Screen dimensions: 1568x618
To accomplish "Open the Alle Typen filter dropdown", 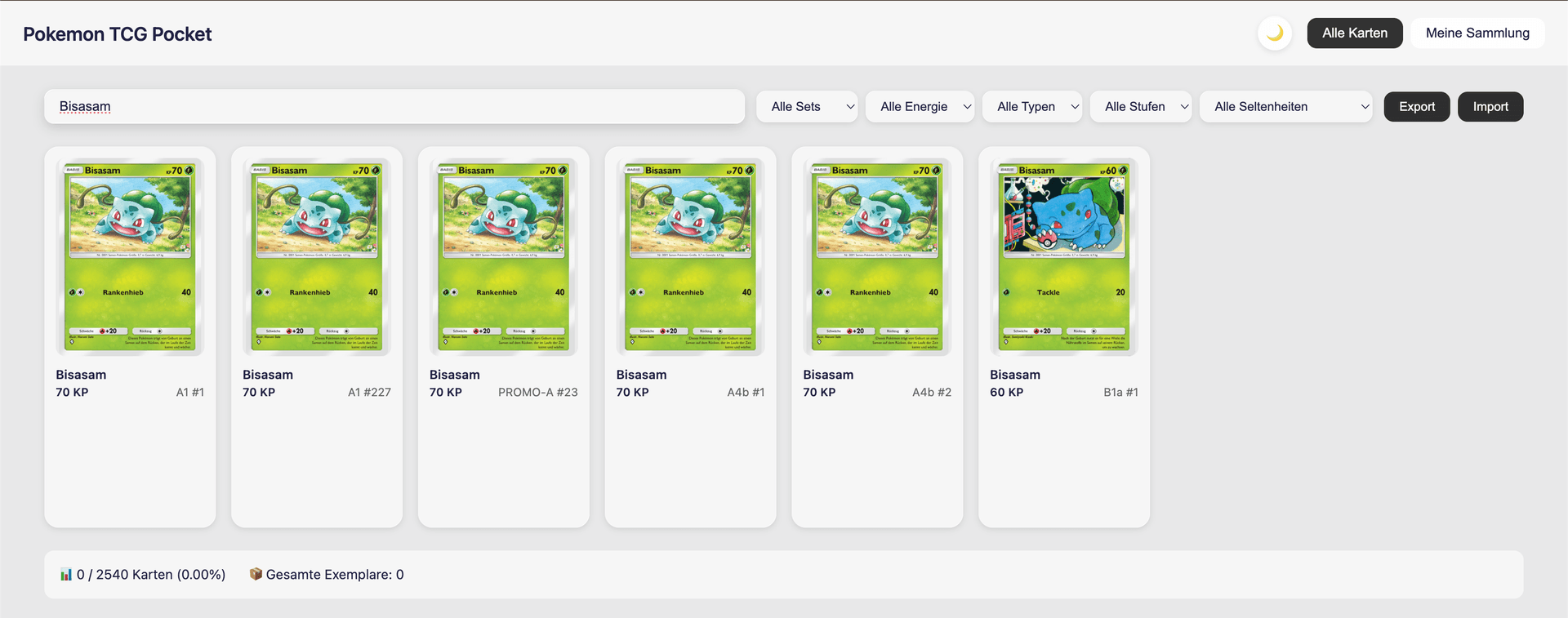I will pyautogui.click(x=1031, y=107).
